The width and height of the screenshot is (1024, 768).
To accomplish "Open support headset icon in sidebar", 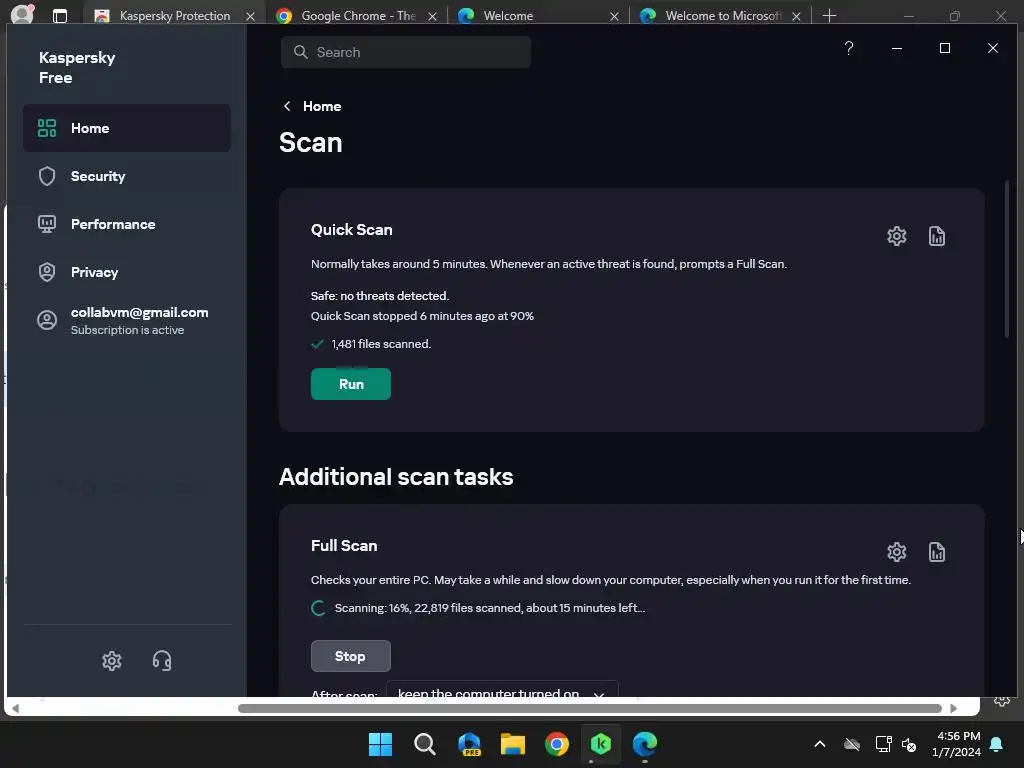I will point(162,661).
